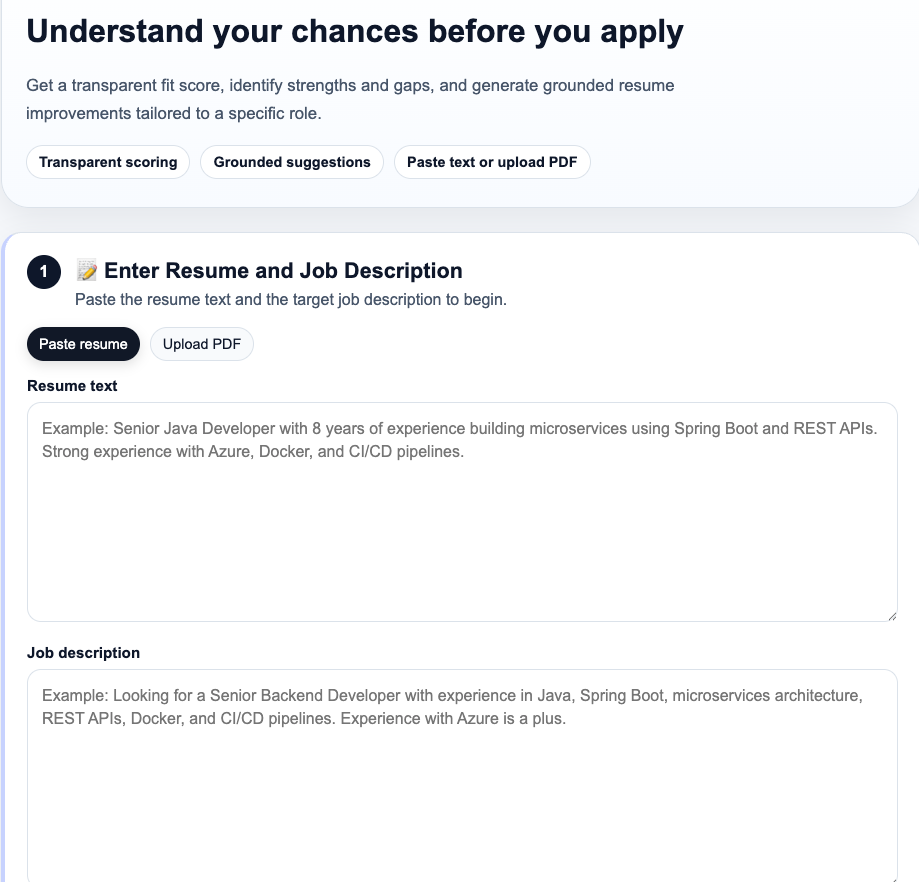
Task: Click the Grounded suggestions chip
Action: (292, 162)
